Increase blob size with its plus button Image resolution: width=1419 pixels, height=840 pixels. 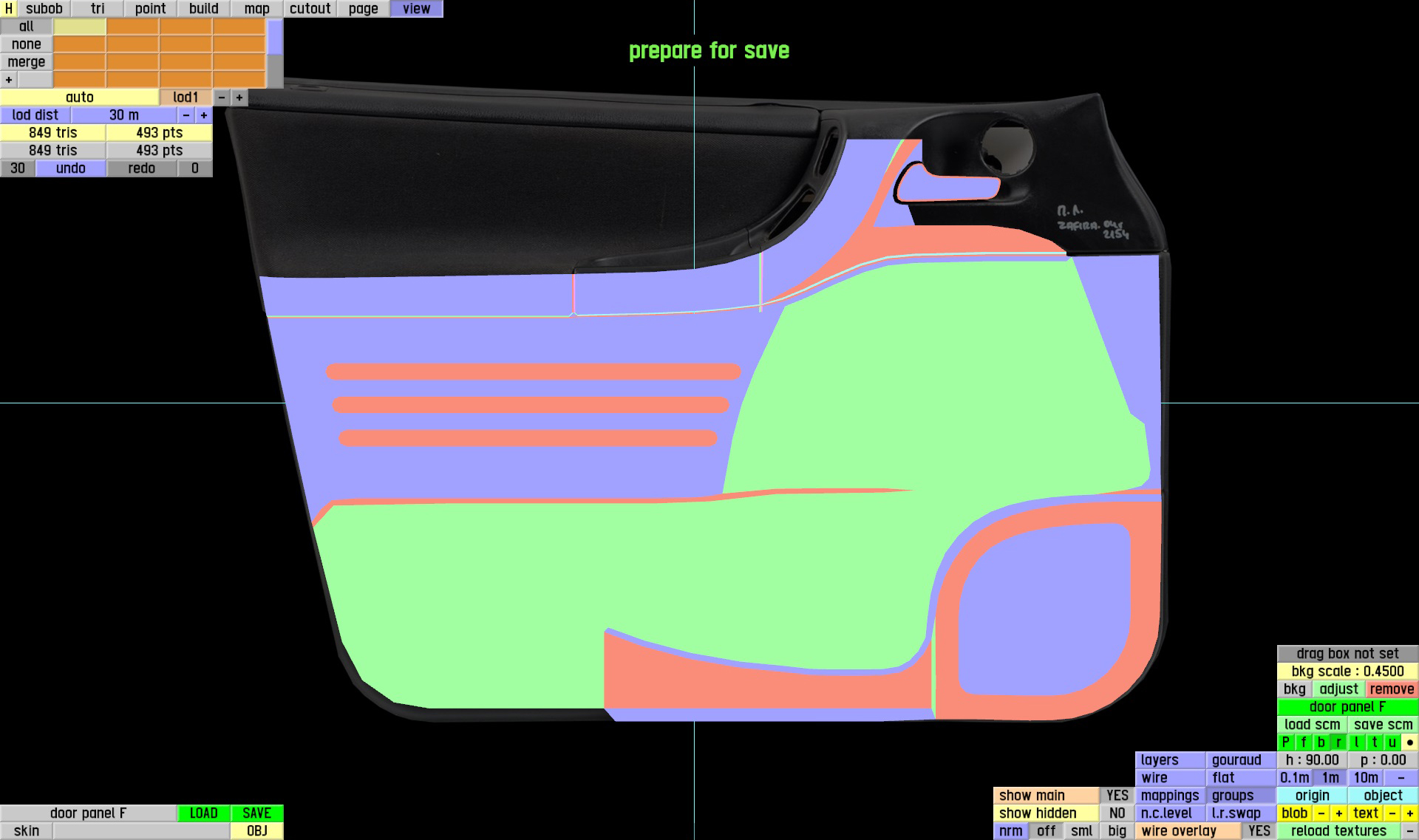click(1338, 813)
